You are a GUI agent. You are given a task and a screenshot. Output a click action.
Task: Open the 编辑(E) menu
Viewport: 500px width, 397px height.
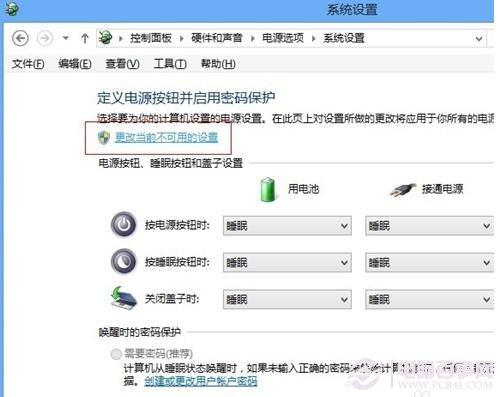click(x=75, y=63)
